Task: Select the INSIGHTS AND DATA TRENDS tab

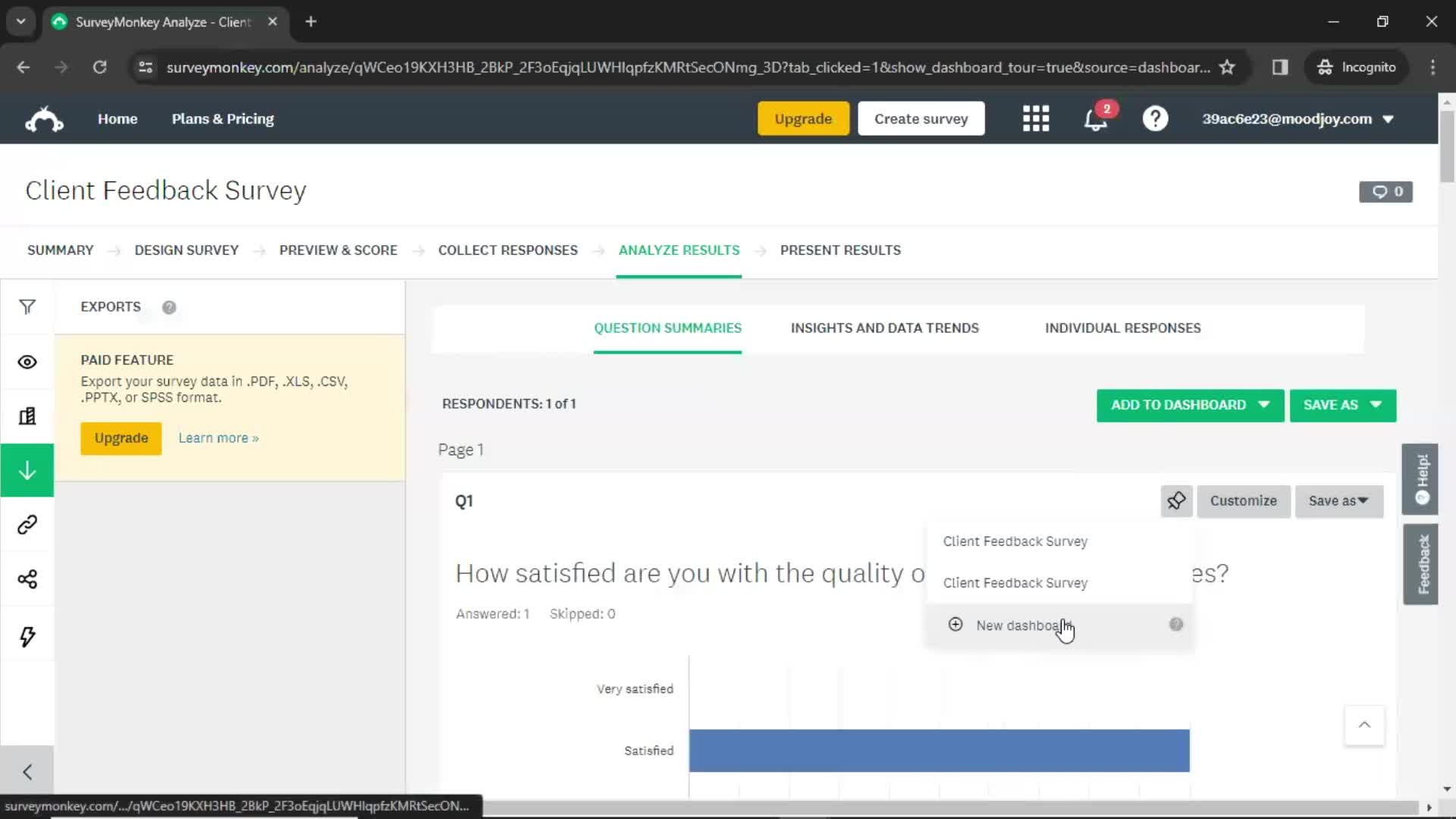Action: pos(884,327)
